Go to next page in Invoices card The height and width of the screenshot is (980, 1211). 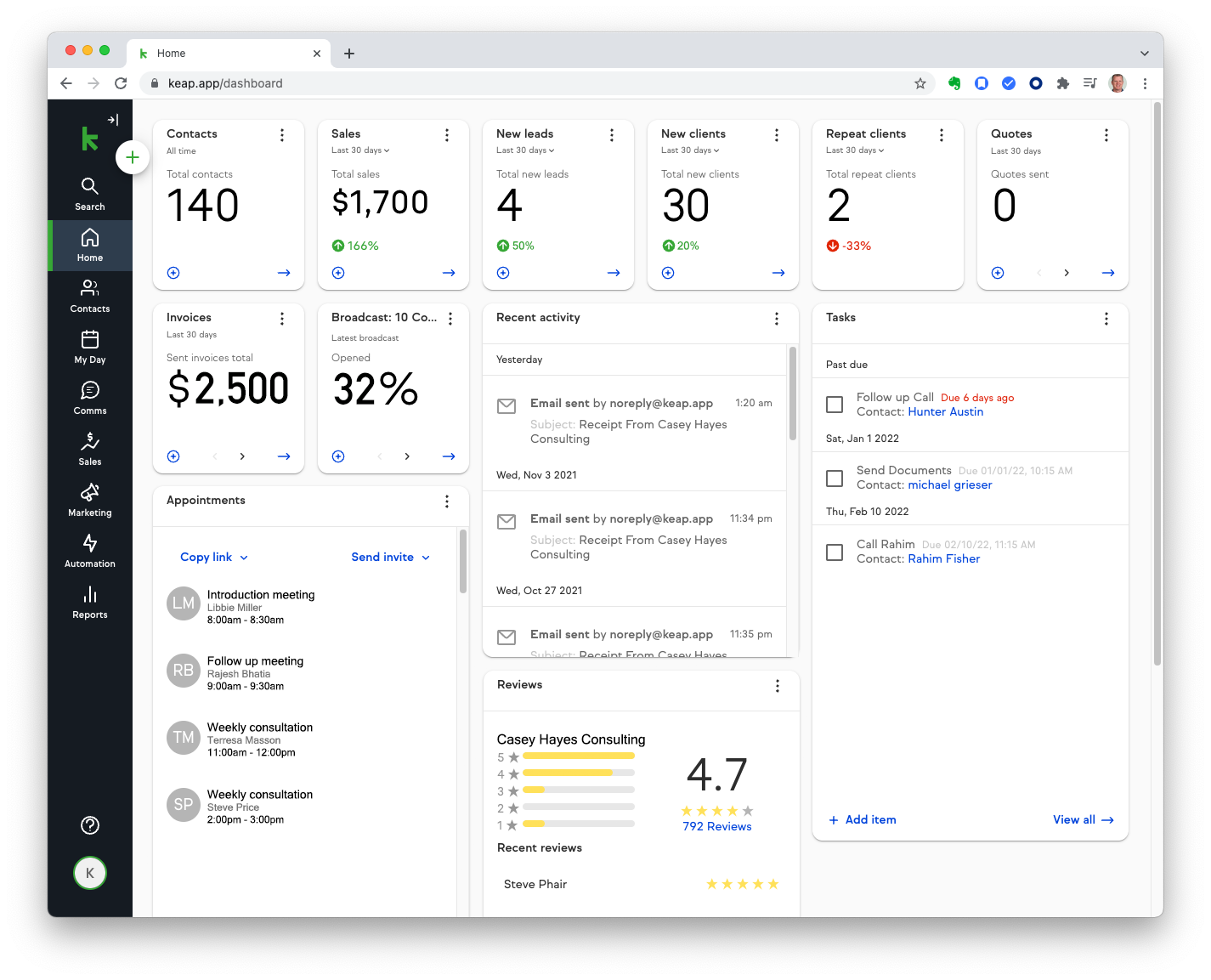click(x=242, y=456)
